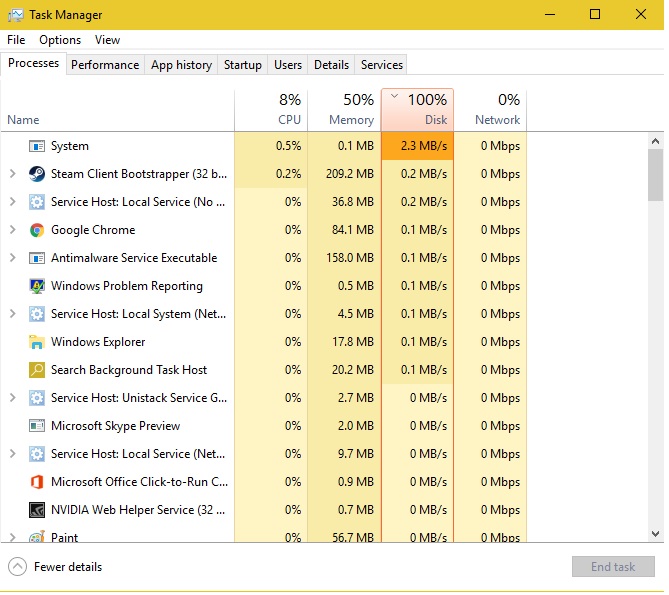Viewport: 669px width, 595px height.
Task: Open the View menu
Action: tap(108, 40)
